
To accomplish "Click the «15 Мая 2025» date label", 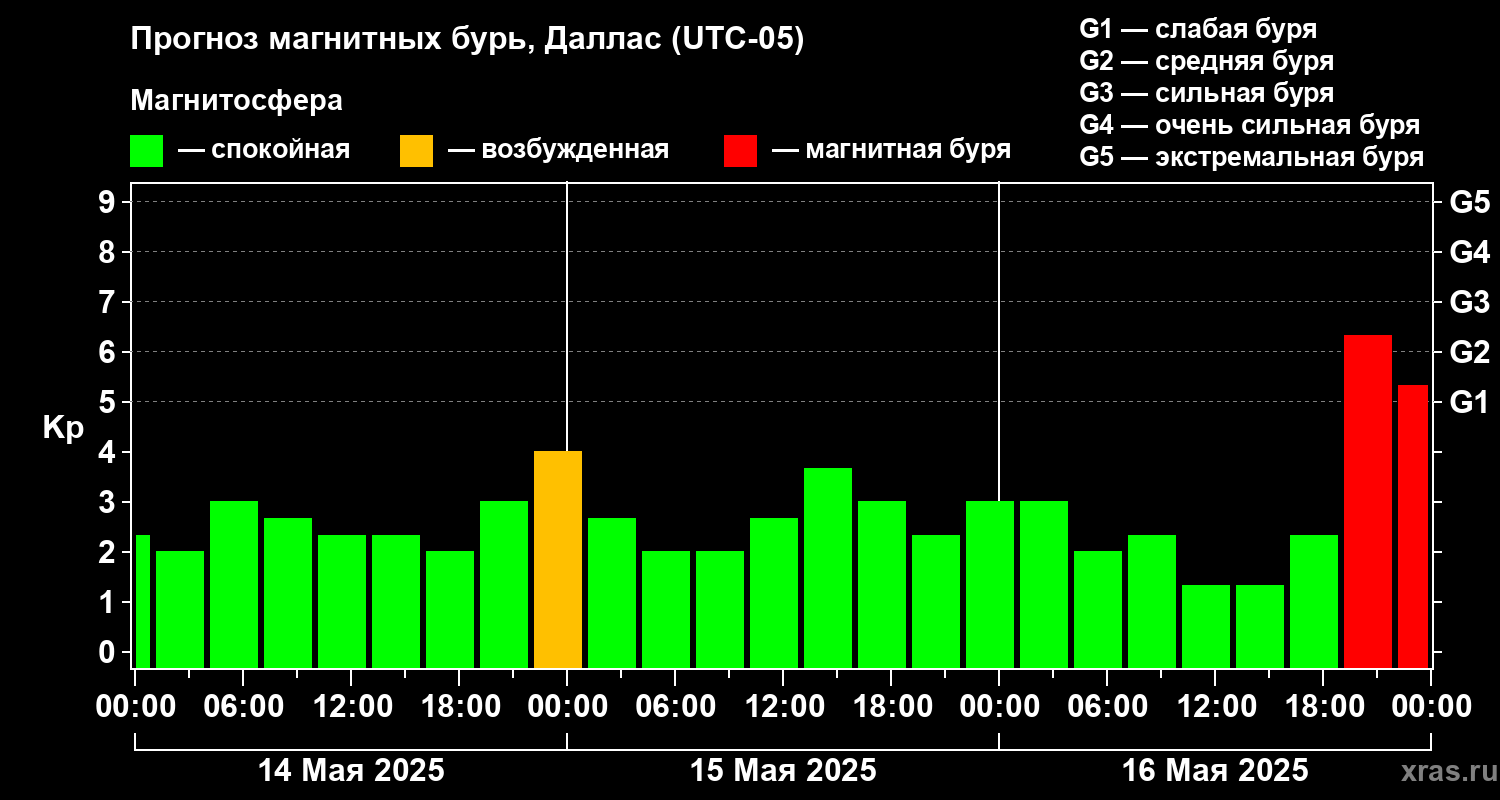I will tap(783, 771).
